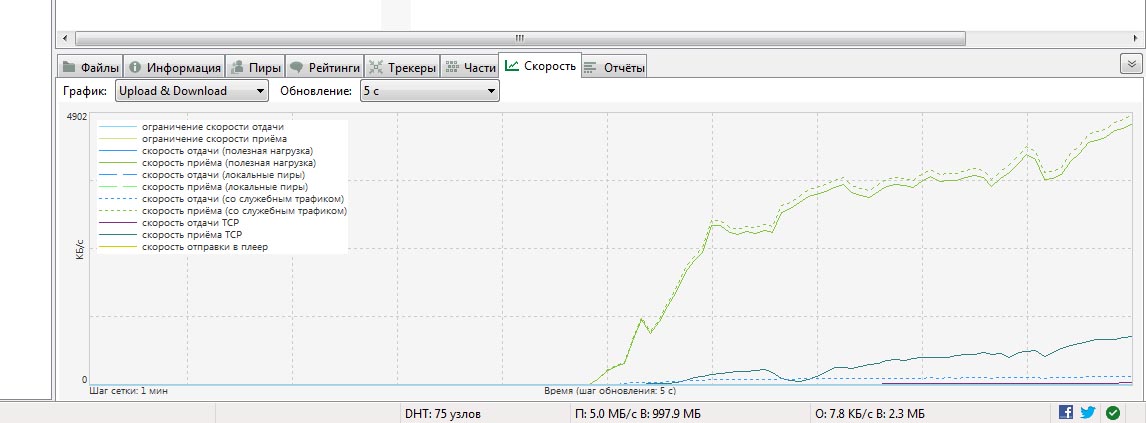Click the speech bubble icon on Рейтинги tab
Viewport: 1146px width, 423px height.
click(296, 67)
